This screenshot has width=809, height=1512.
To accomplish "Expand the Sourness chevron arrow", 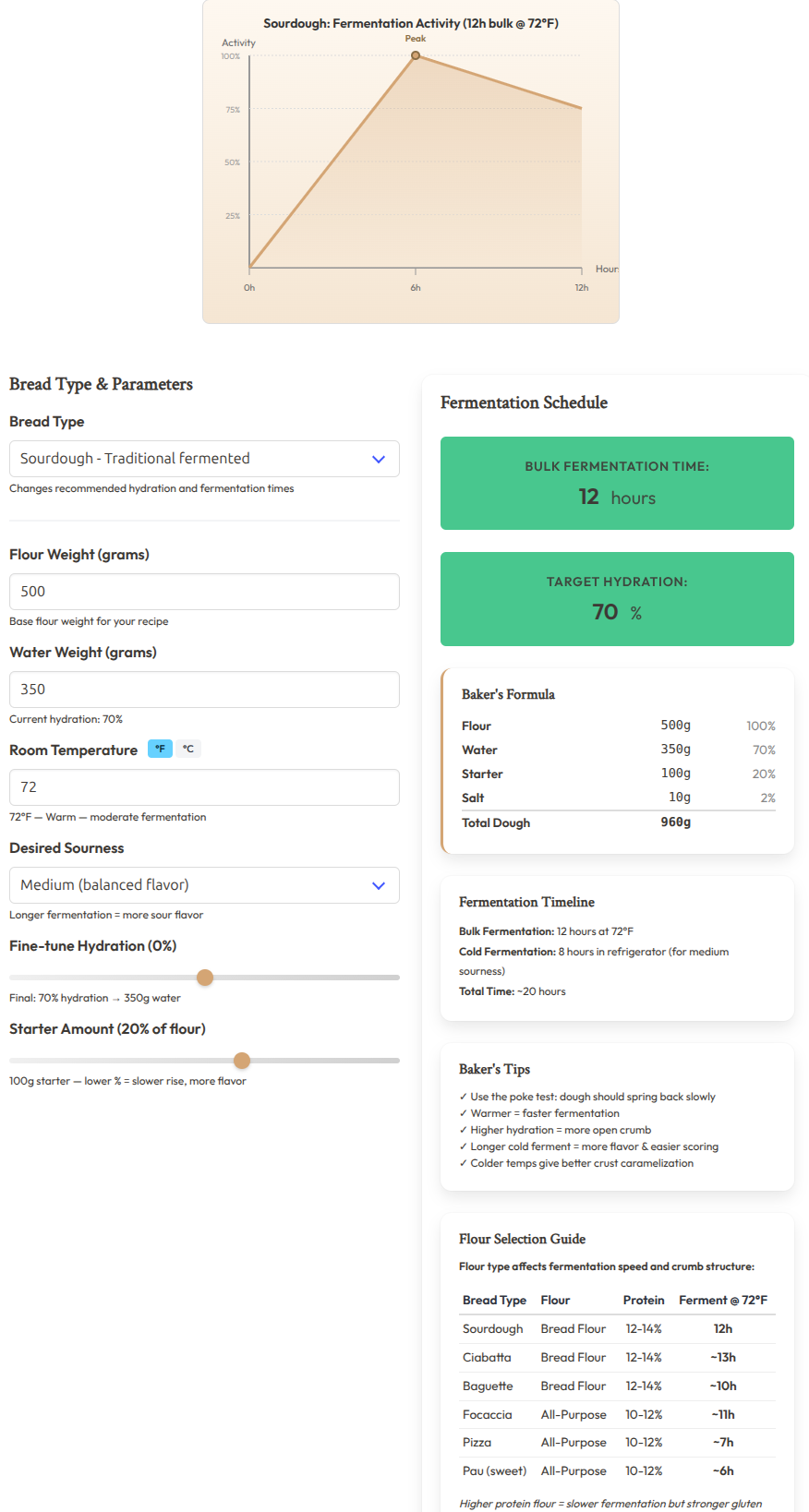I will 378,884.
